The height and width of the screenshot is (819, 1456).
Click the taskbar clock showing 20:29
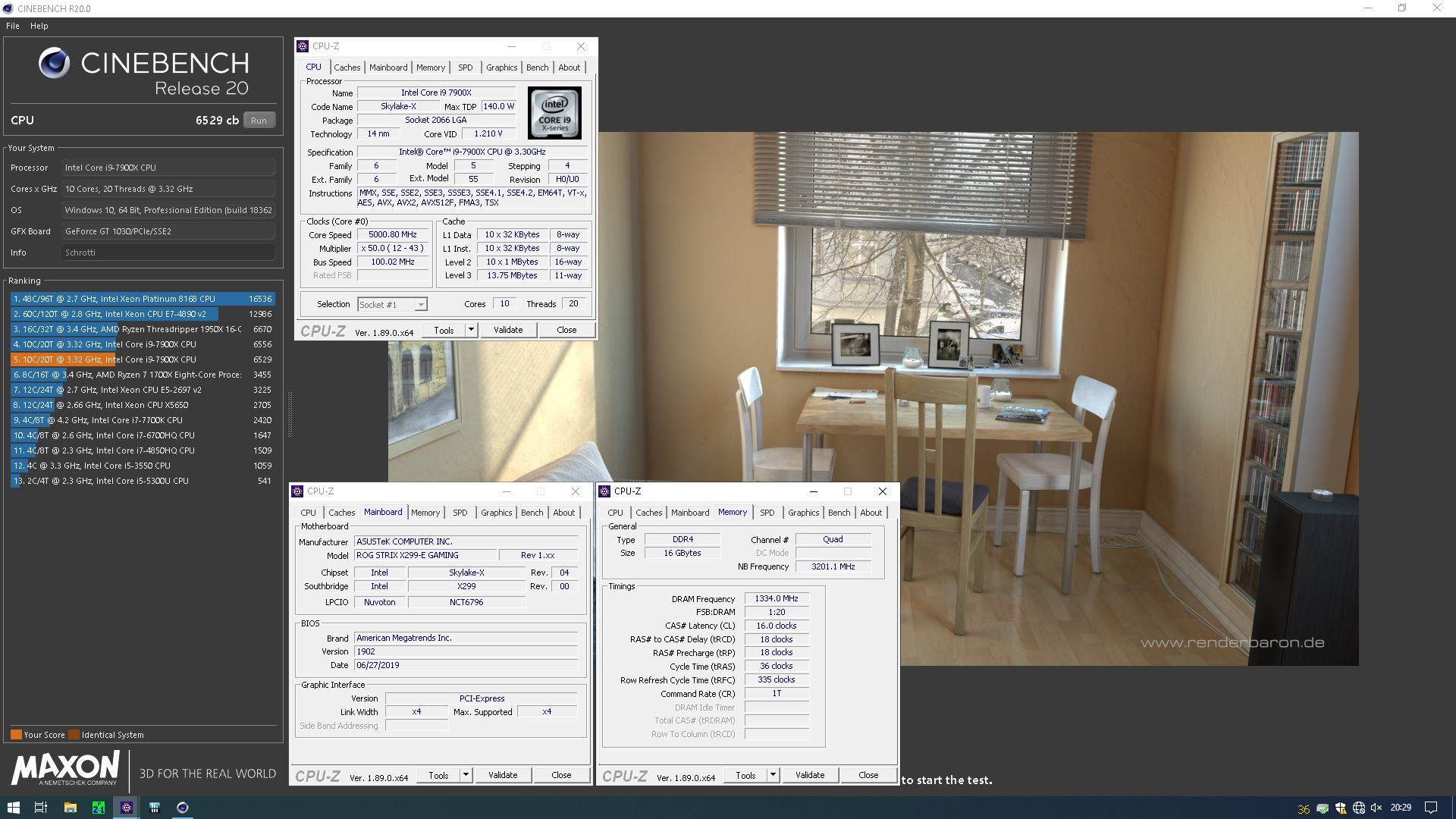pos(1401,808)
